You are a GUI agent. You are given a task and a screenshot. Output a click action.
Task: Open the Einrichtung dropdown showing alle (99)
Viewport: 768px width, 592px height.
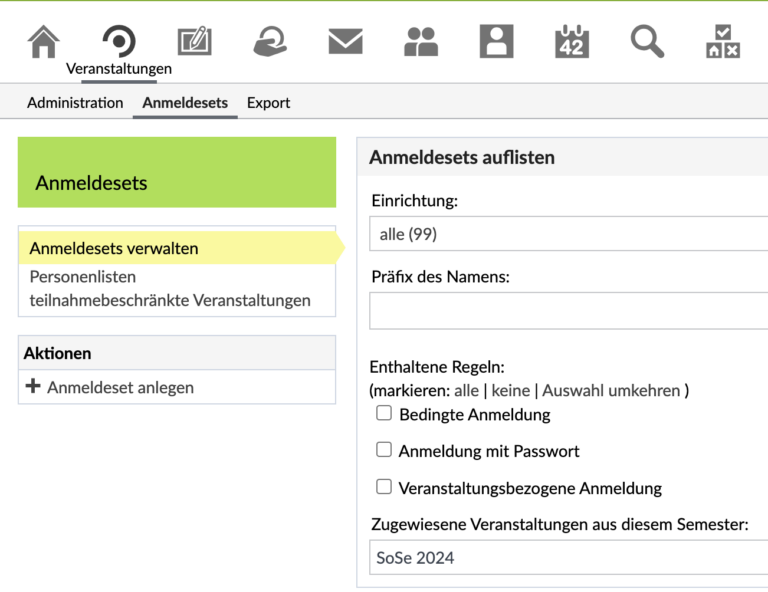click(569, 234)
